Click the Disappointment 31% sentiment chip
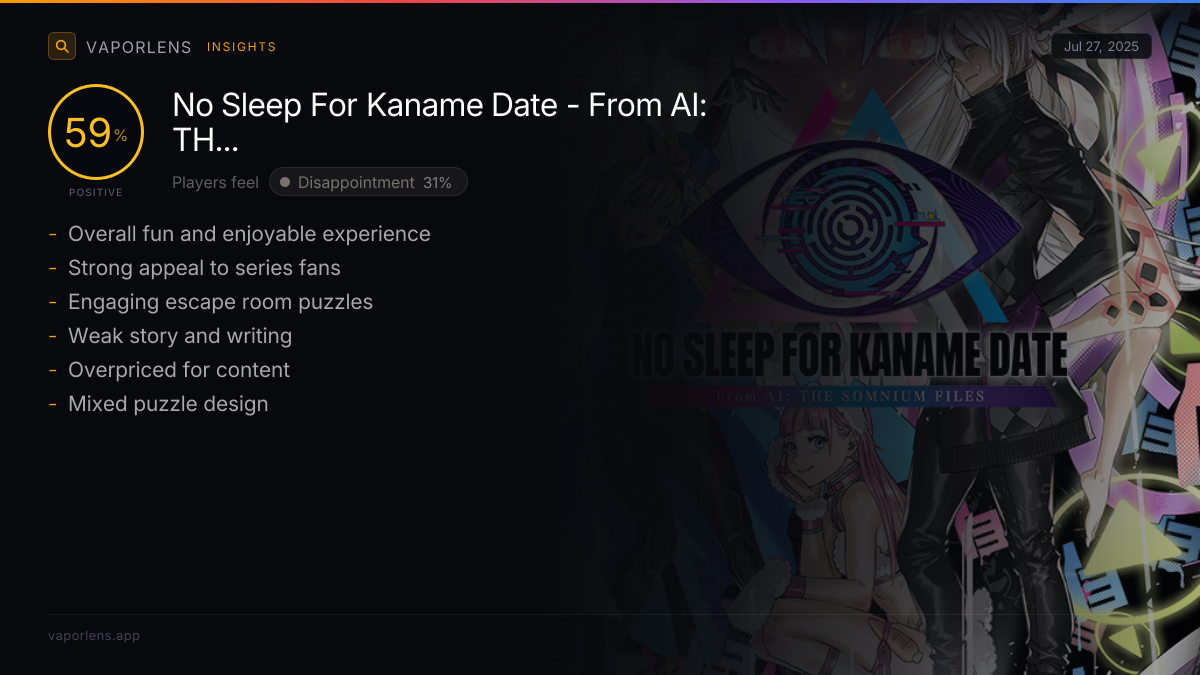This screenshot has height=675, width=1200. pos(368,182)
